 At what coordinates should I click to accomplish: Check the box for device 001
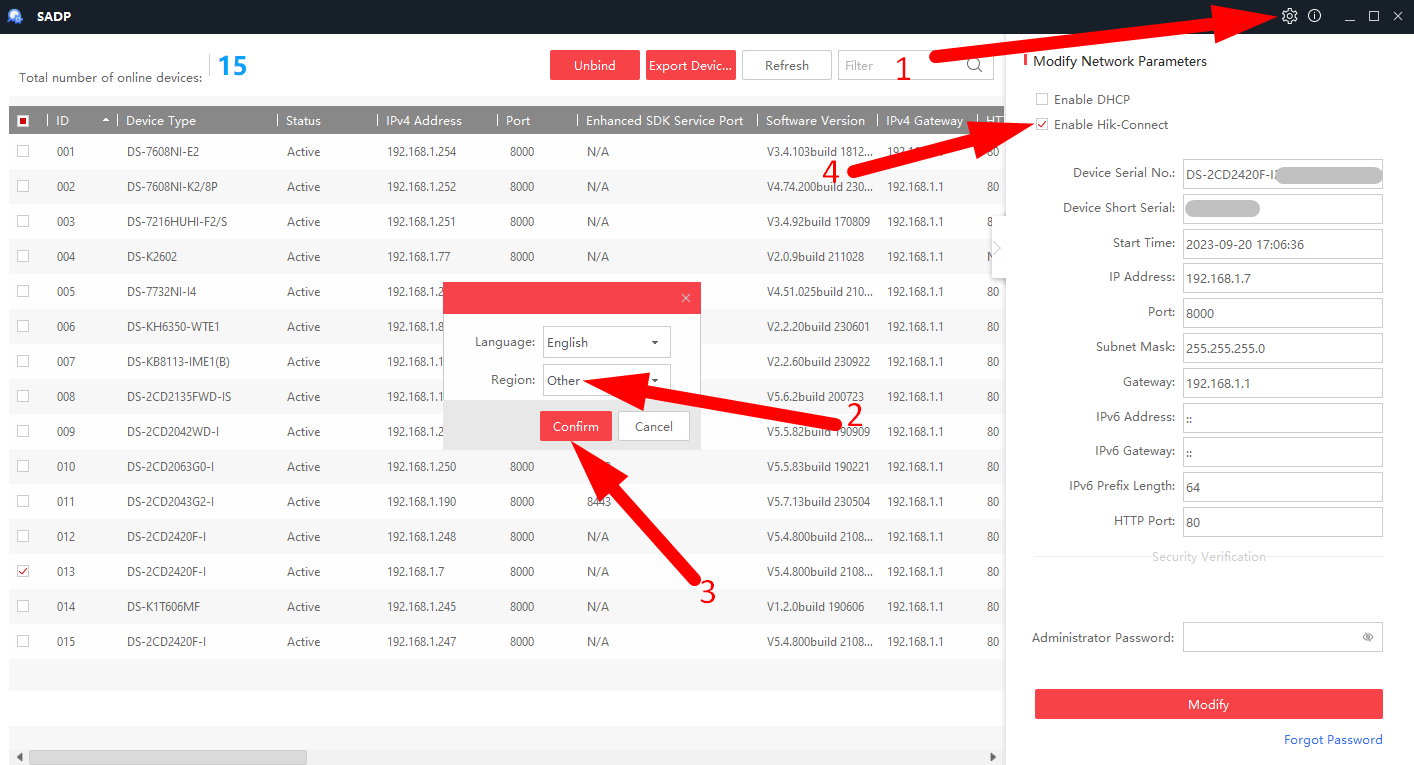(x=23, y=151)
